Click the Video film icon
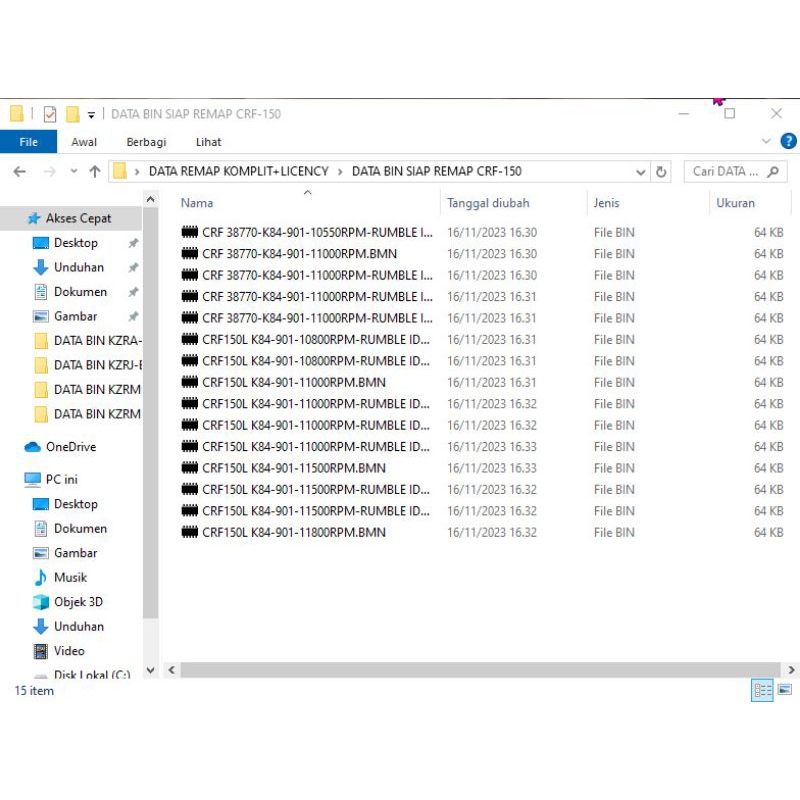 point(41,651)
